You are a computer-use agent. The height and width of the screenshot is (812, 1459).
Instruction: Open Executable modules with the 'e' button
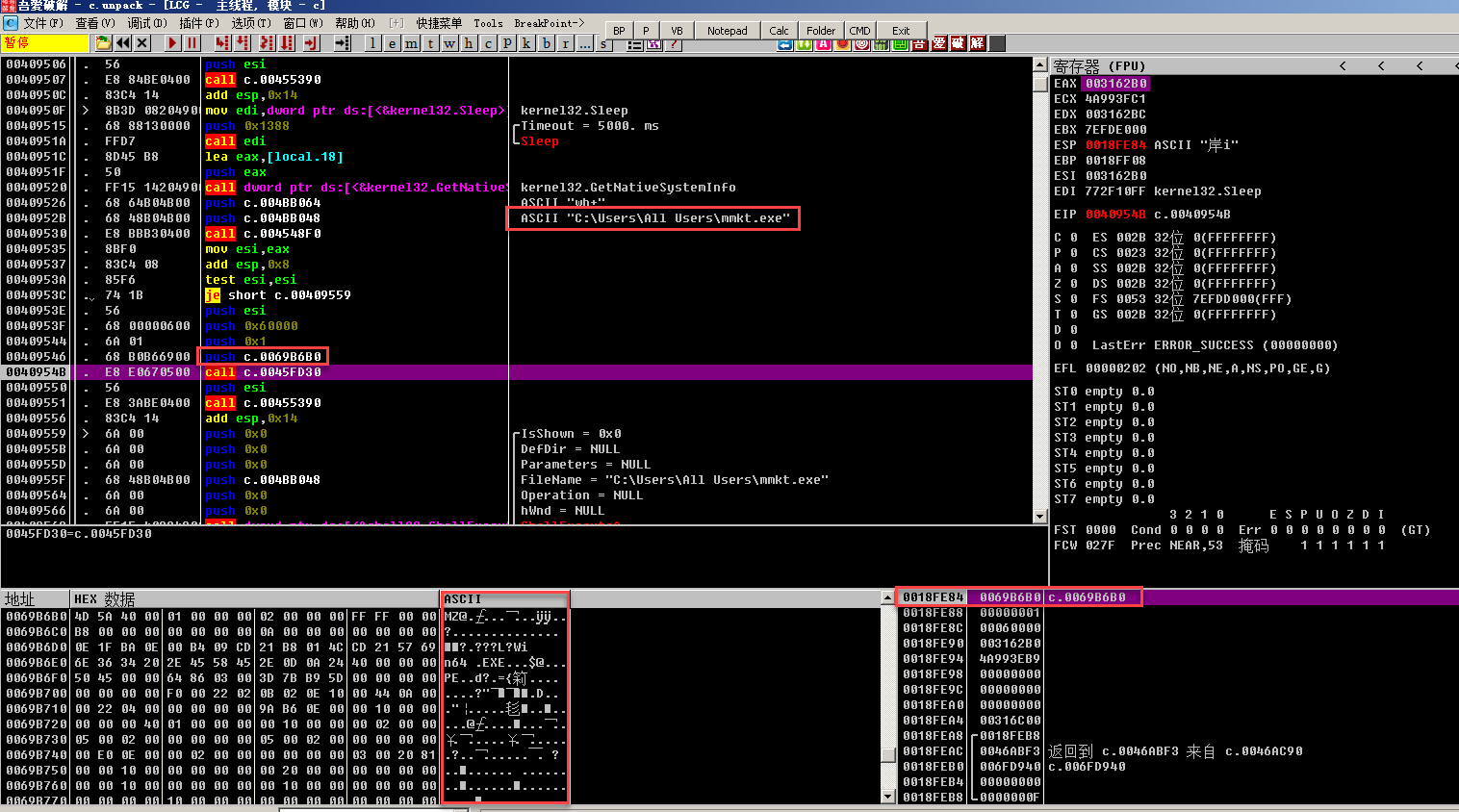pyautogui.click(x=392, y=43)
